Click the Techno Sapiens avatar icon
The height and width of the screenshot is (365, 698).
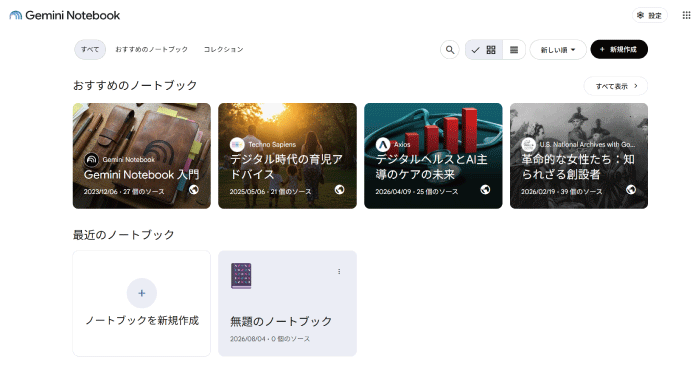tap(237, 144)
